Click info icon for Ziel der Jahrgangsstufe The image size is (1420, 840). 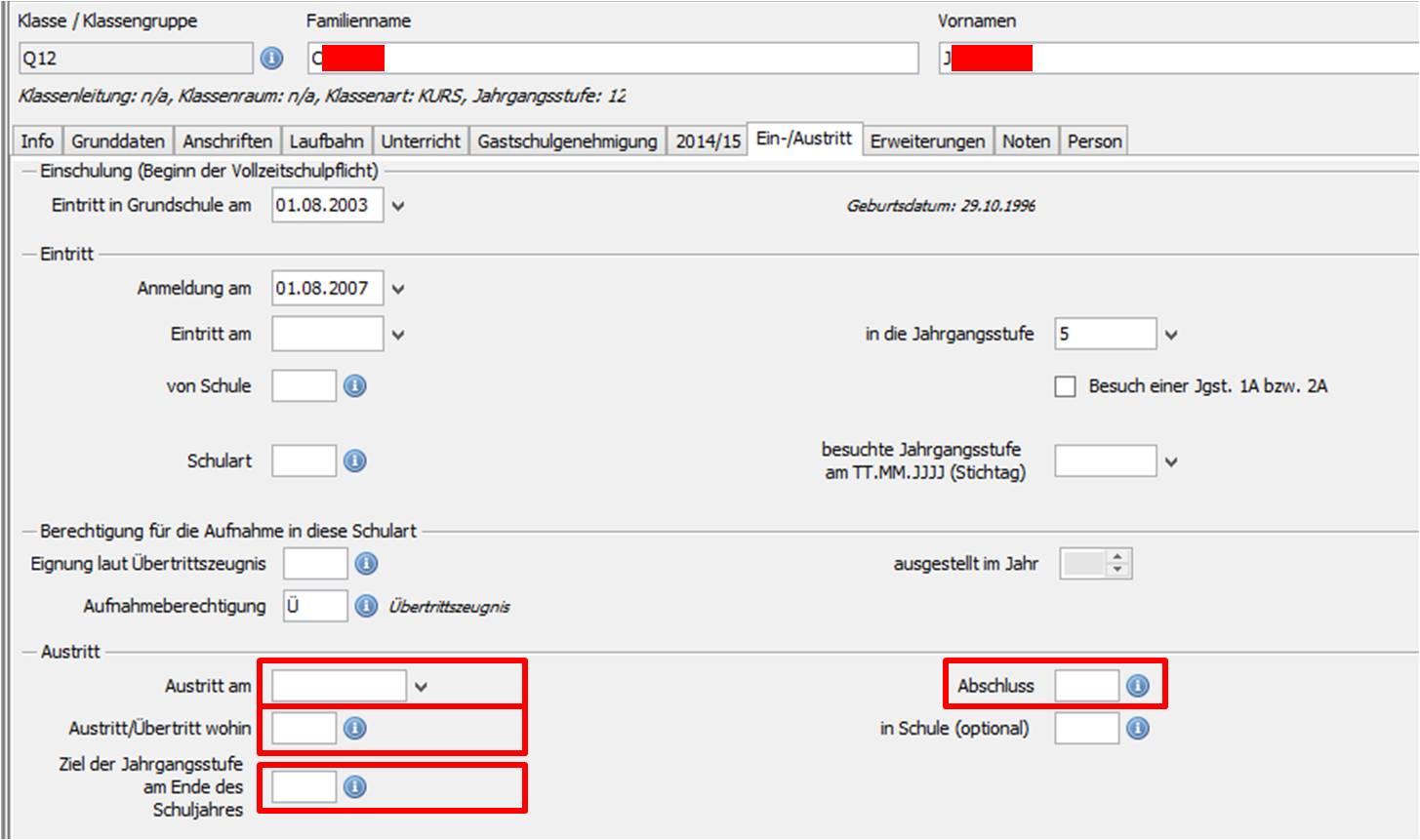(355, 786)
